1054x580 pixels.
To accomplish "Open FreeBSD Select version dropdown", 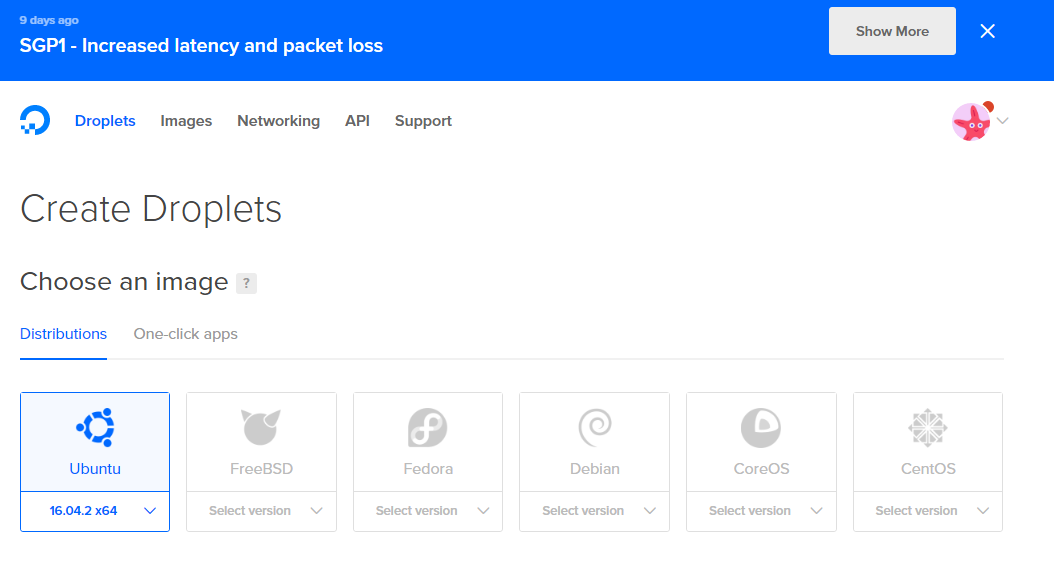I will coord(261,511).
